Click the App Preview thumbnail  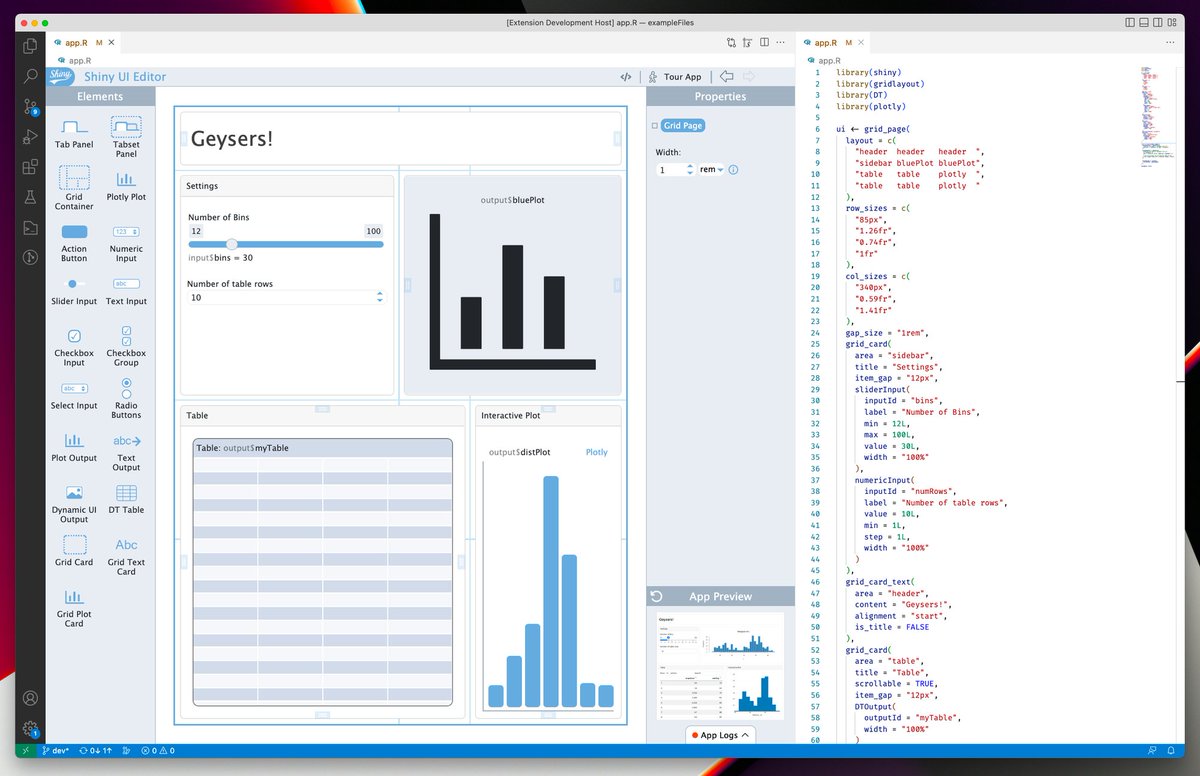[x=720, y=666]
